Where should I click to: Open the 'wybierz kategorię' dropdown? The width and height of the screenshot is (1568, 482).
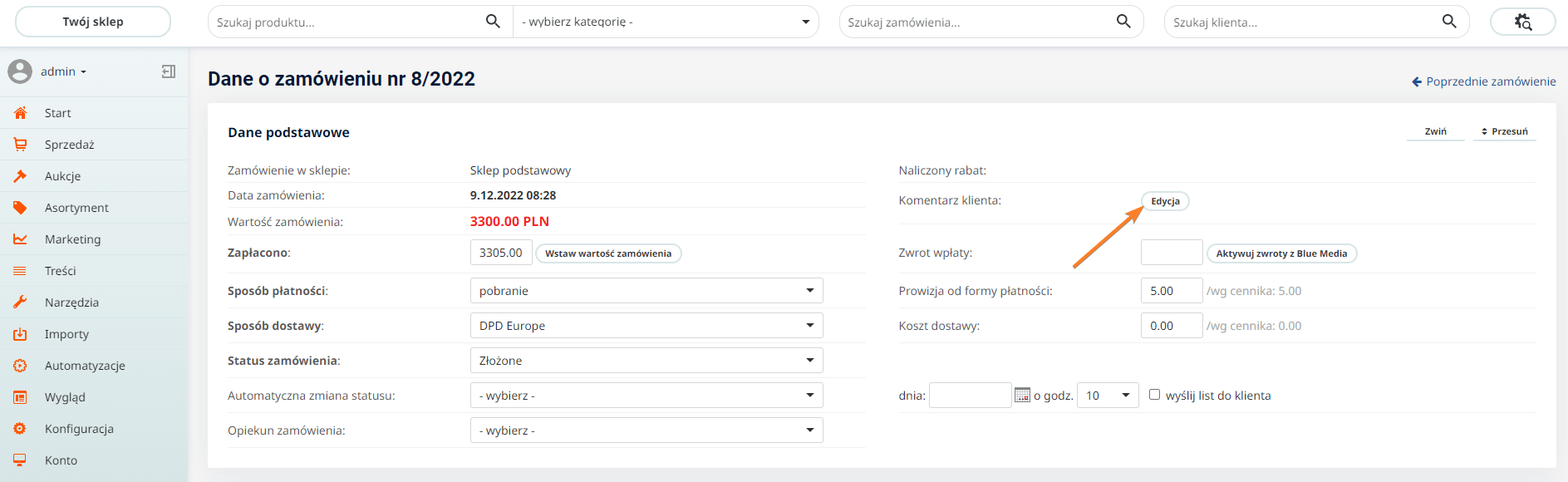[x=666, y=22]
